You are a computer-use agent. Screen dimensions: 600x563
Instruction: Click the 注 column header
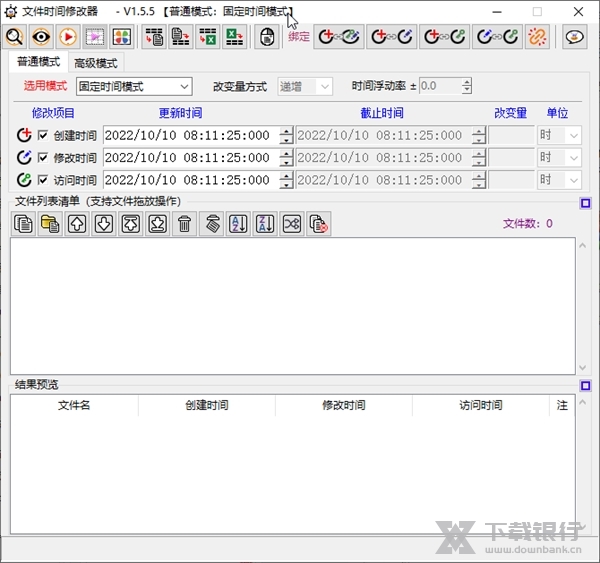coord(562,405)
